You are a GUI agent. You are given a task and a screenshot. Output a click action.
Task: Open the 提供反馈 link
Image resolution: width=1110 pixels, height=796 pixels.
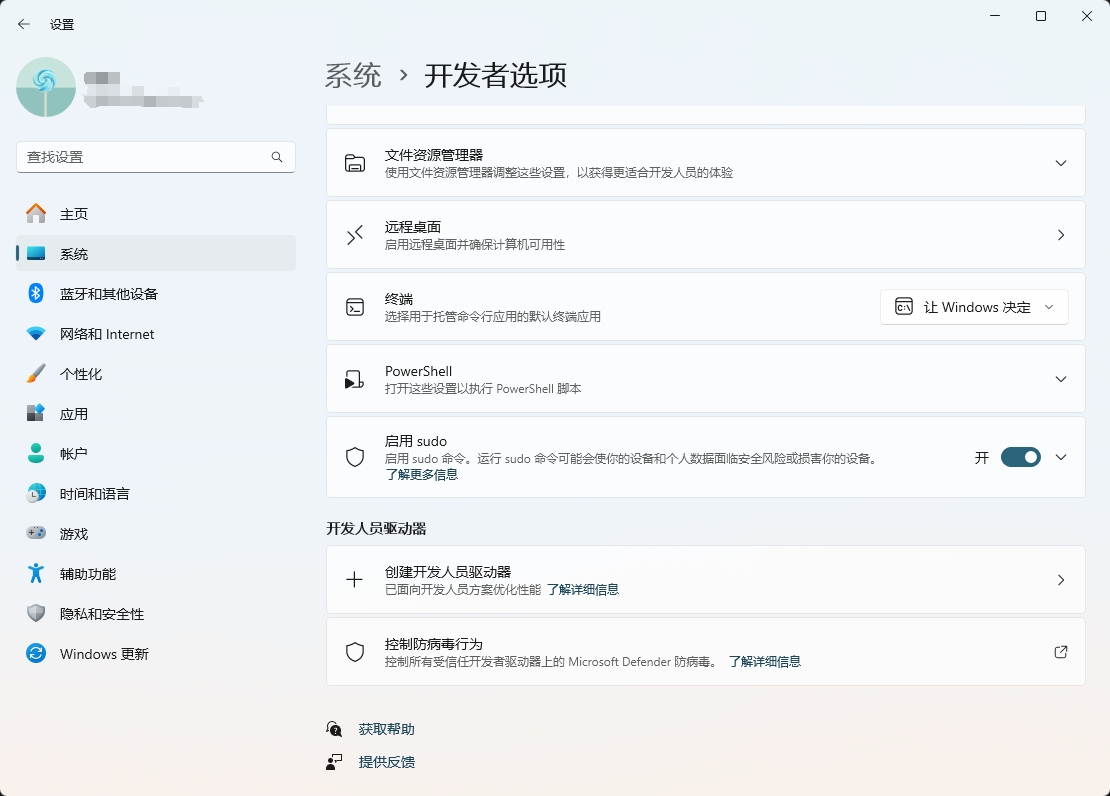click(x=387, y=762)
